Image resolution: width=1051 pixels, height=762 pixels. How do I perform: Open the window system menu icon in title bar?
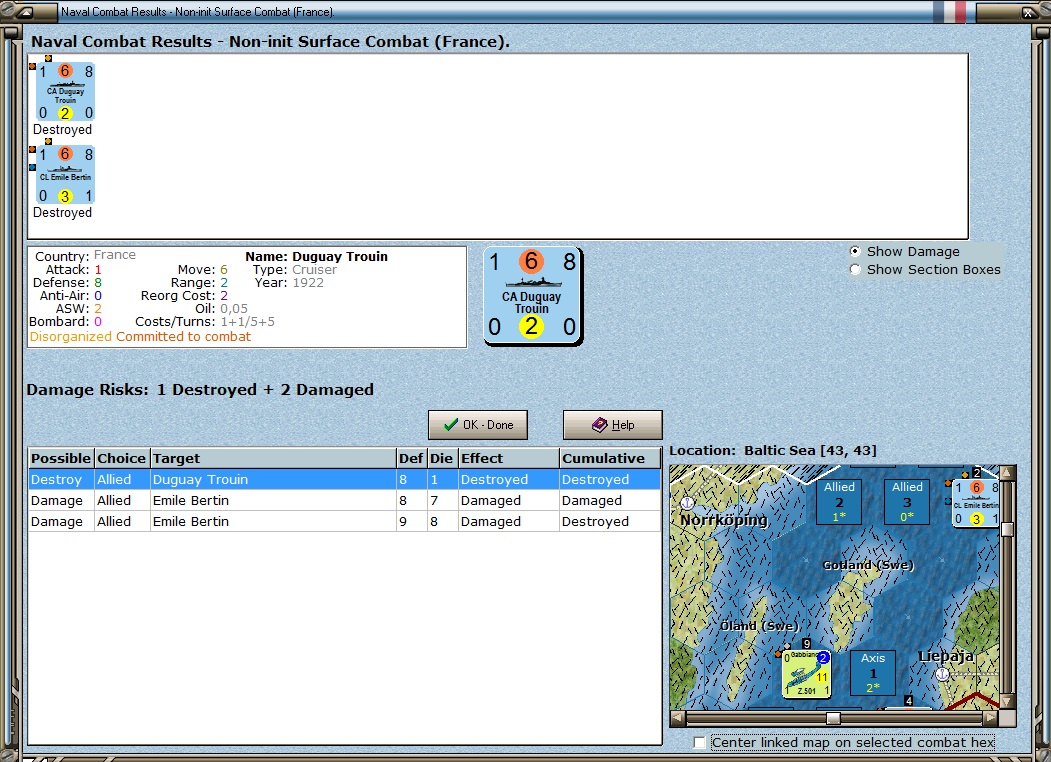(x=25, y=11)
